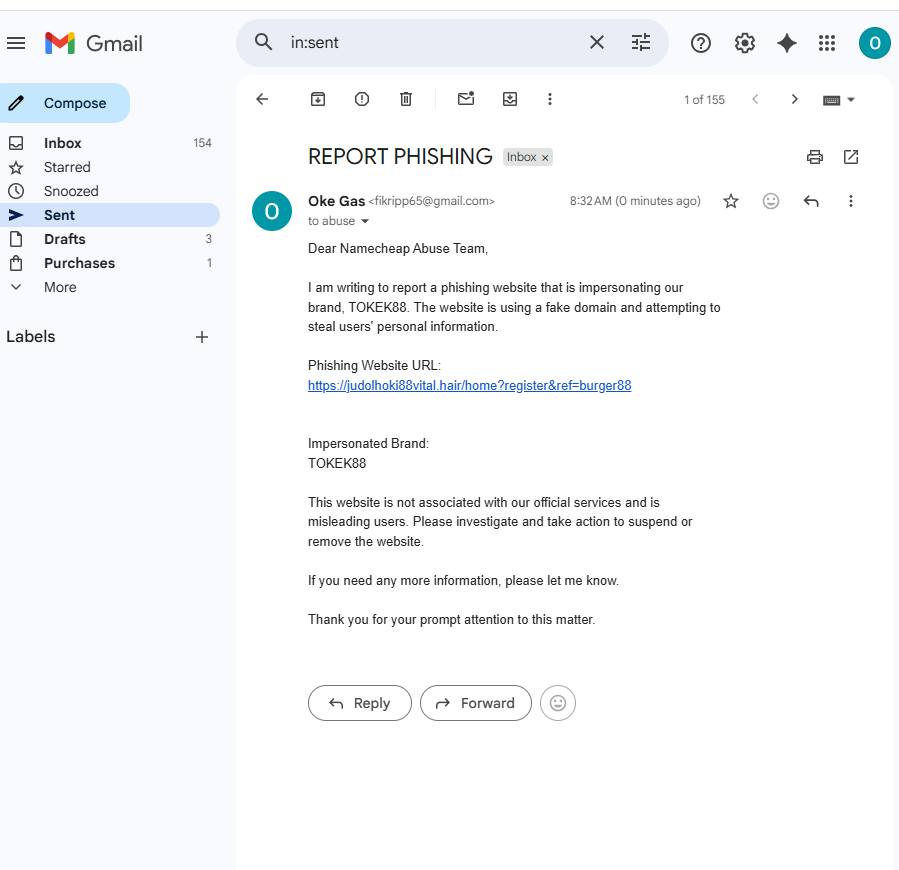The image size is (899, 870).
Task: Click the Compose button
Action: pos(65,103)
